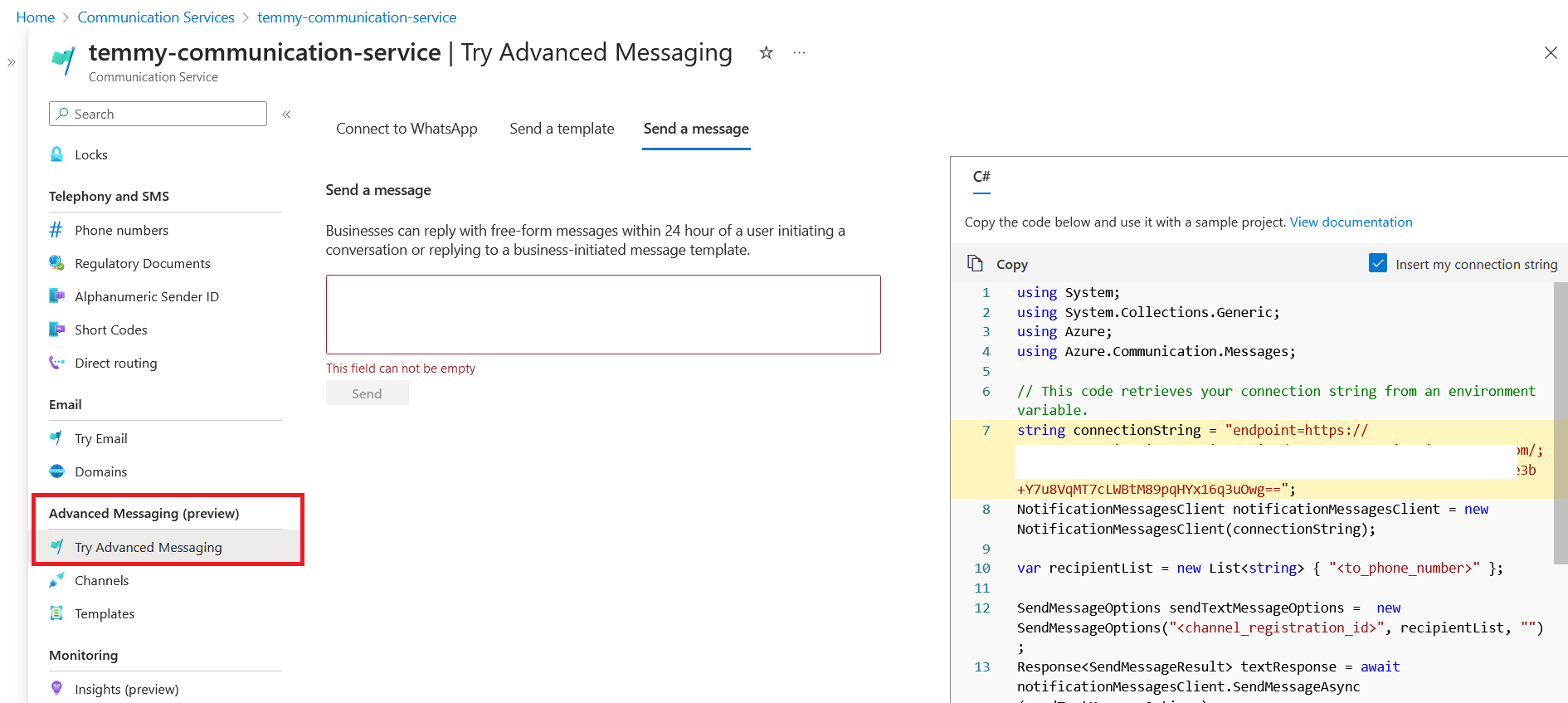The height and width of the screenshot is (703, 1568).
Task: Click the Copy button label
Action: (x=1011, y=264)
